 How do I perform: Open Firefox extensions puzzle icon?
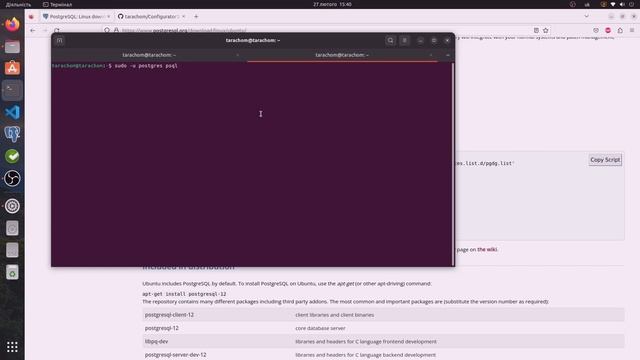tap(620, 30)
